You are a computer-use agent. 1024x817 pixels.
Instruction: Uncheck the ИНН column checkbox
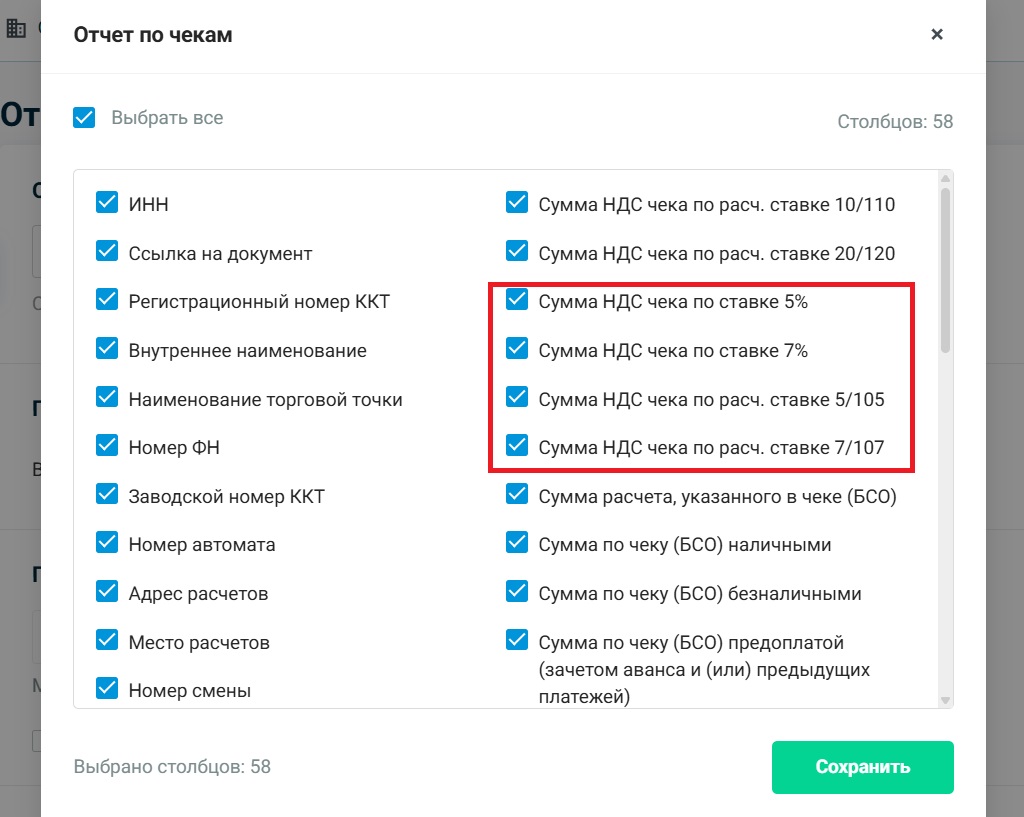[107, 202]
